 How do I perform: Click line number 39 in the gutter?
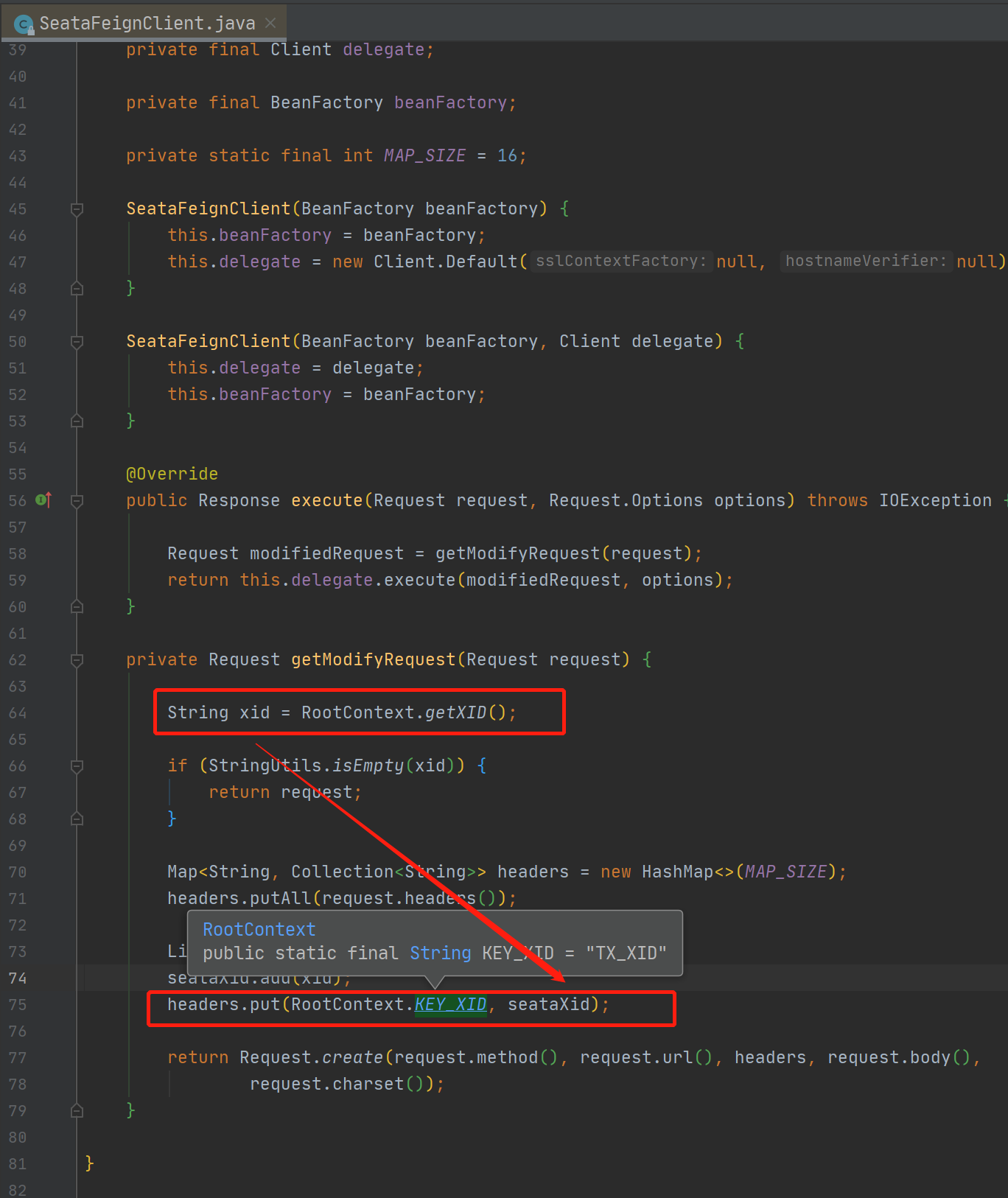(18, 50)
